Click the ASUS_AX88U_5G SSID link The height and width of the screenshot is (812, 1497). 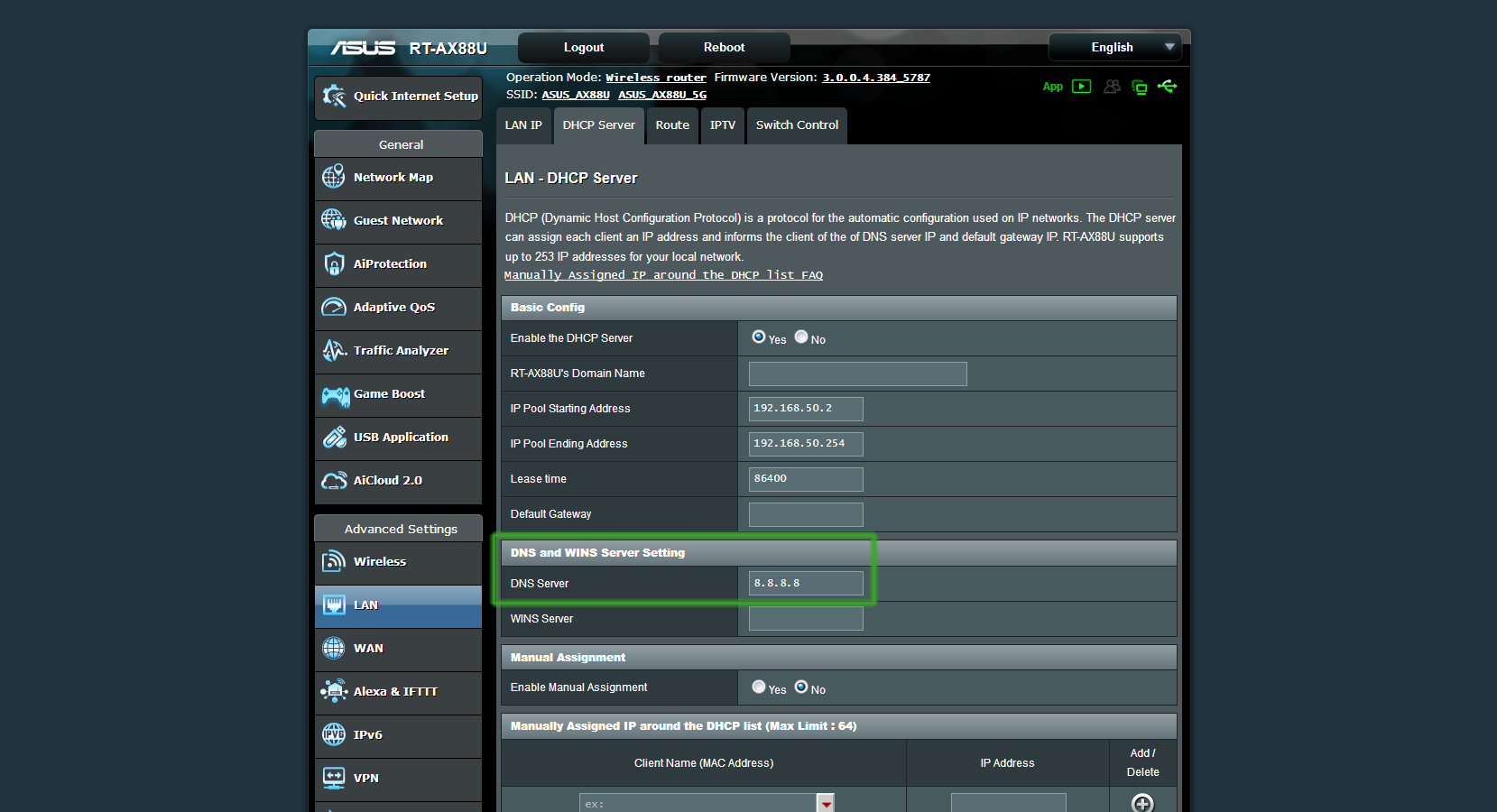662,95
